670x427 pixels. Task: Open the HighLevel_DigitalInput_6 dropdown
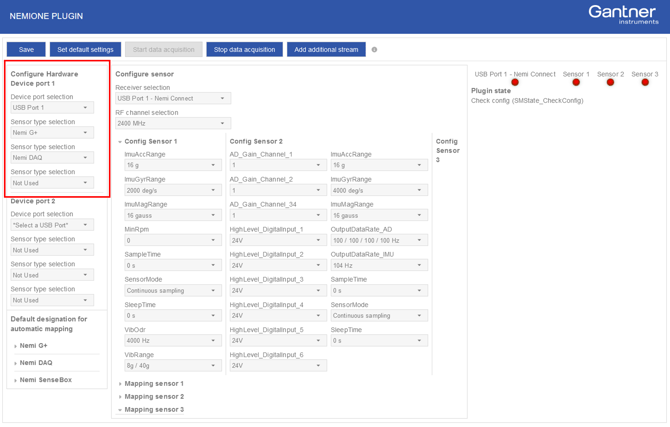tap(278, 366)
